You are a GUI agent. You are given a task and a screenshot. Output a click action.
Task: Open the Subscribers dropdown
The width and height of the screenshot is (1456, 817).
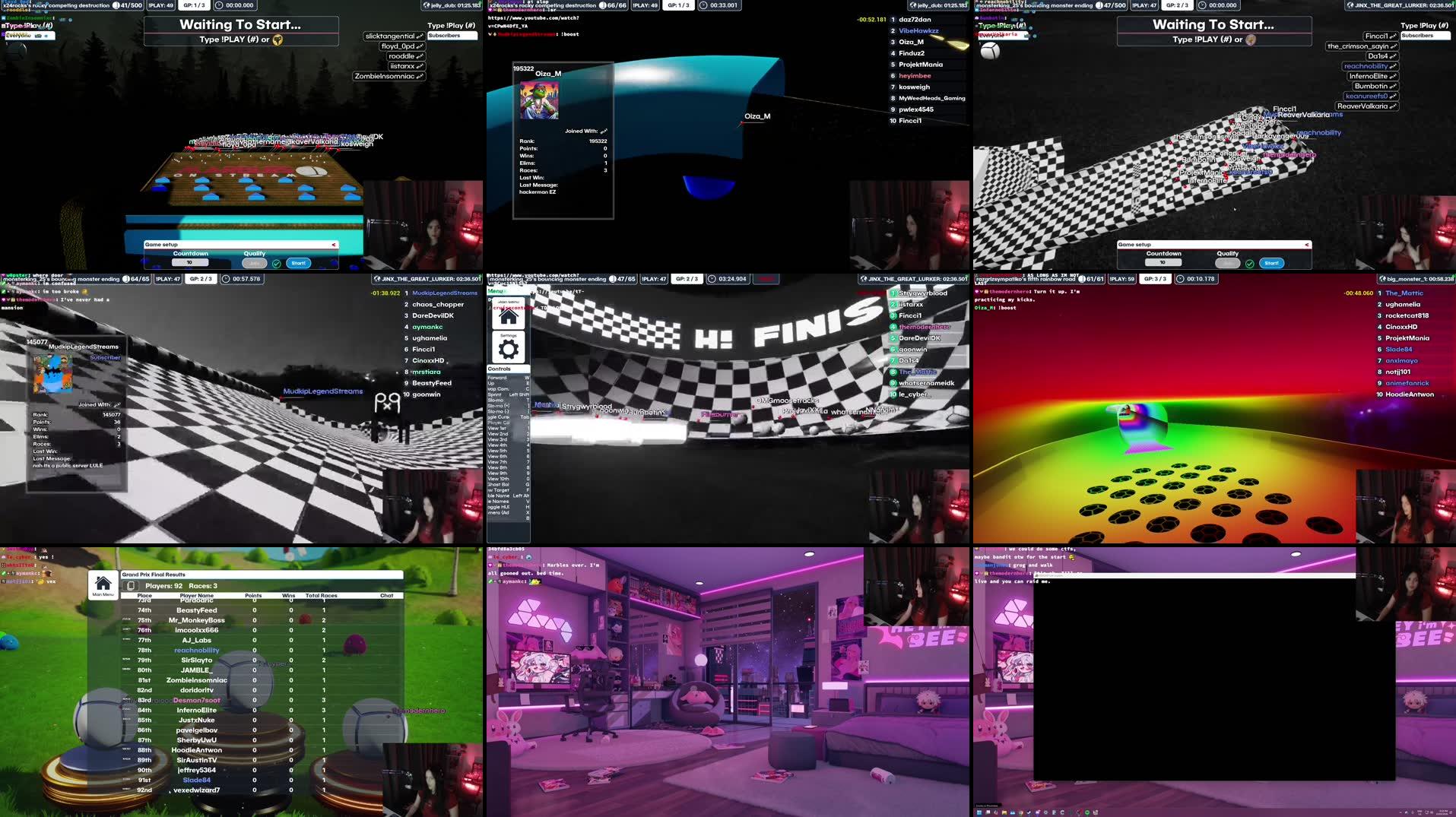[x=451, y=35]
